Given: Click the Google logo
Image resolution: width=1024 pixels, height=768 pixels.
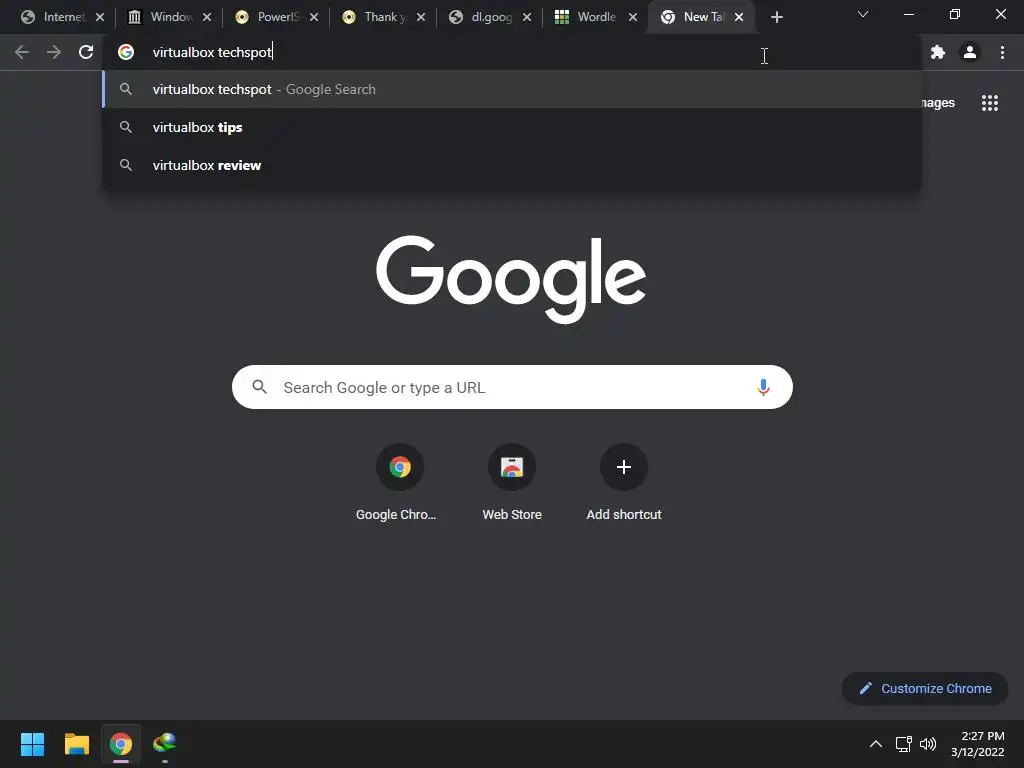Looking at the screenshot, I should 511,279.
